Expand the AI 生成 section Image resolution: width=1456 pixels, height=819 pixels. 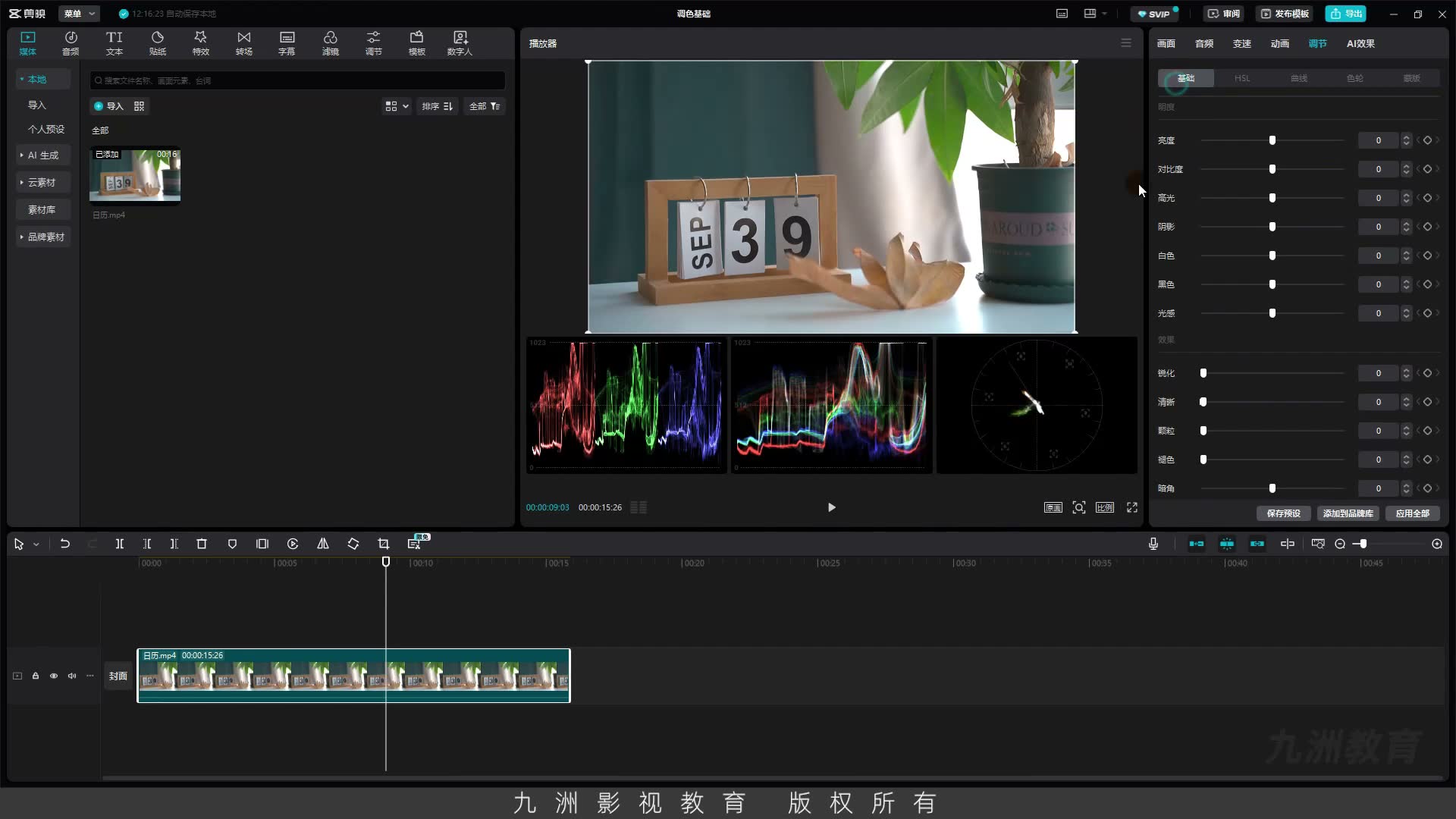click(43, 155)
